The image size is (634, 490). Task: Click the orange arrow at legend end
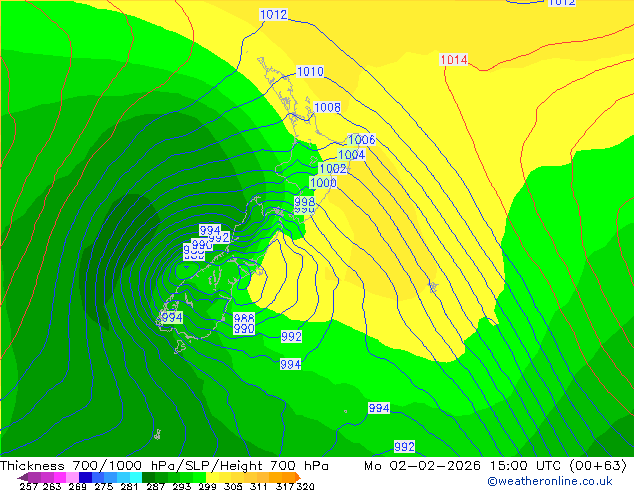coord(298,477)
